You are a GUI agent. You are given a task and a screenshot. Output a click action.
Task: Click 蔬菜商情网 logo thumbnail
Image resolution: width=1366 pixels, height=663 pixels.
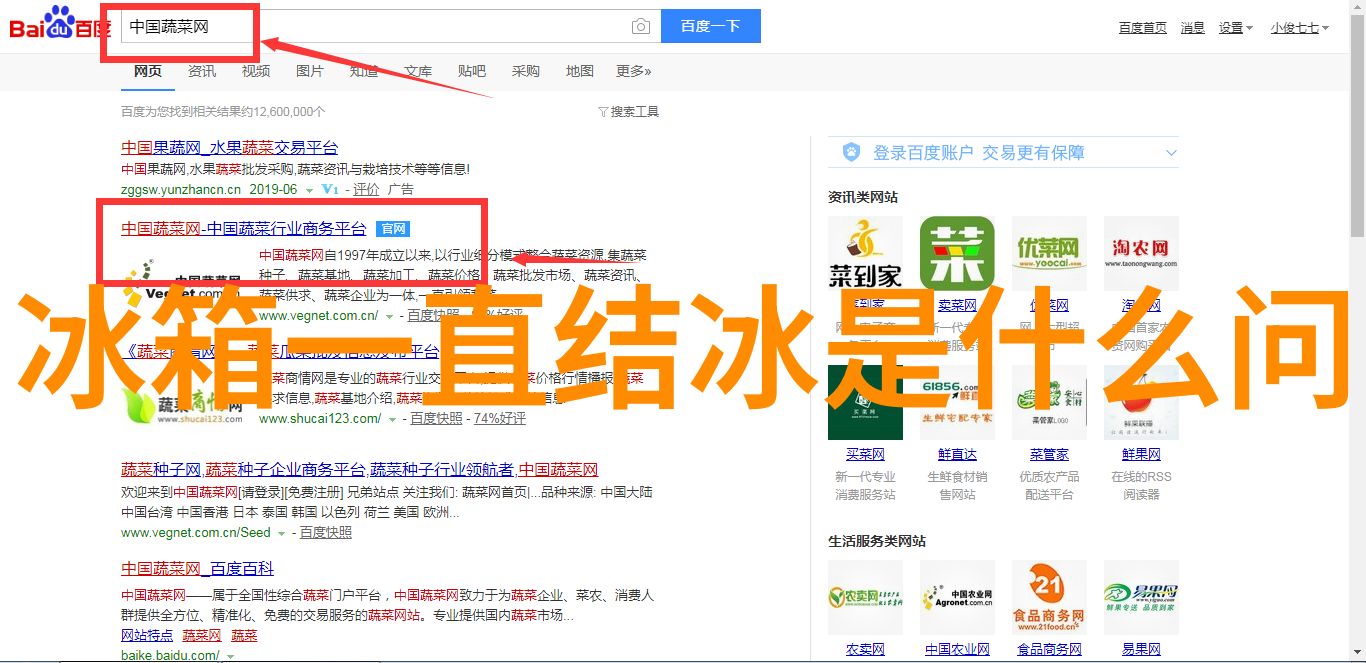182,404
